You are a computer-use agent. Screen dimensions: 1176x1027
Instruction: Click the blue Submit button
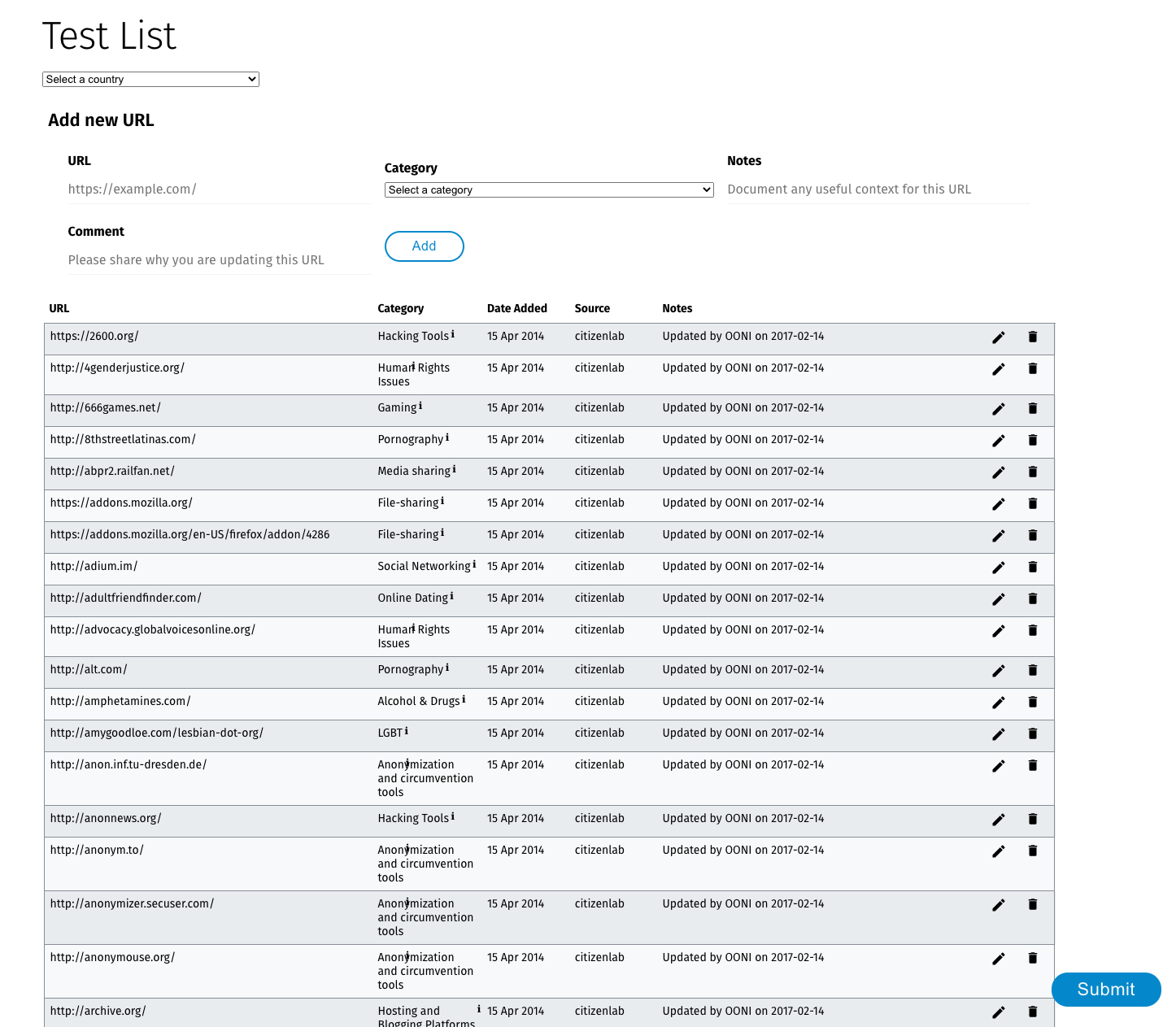coord(1105,990)
